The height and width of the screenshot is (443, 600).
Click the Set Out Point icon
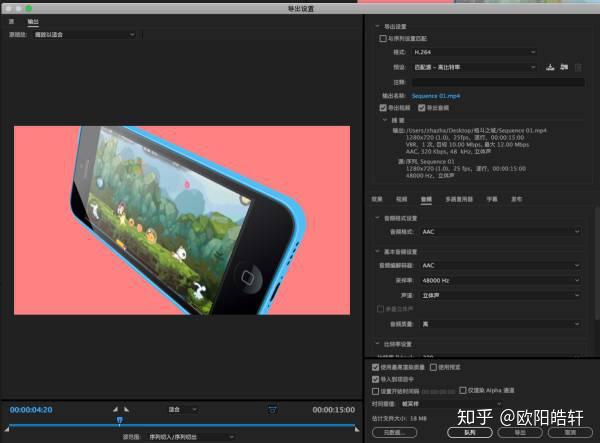pyautogui.click(x=126, y=409)
